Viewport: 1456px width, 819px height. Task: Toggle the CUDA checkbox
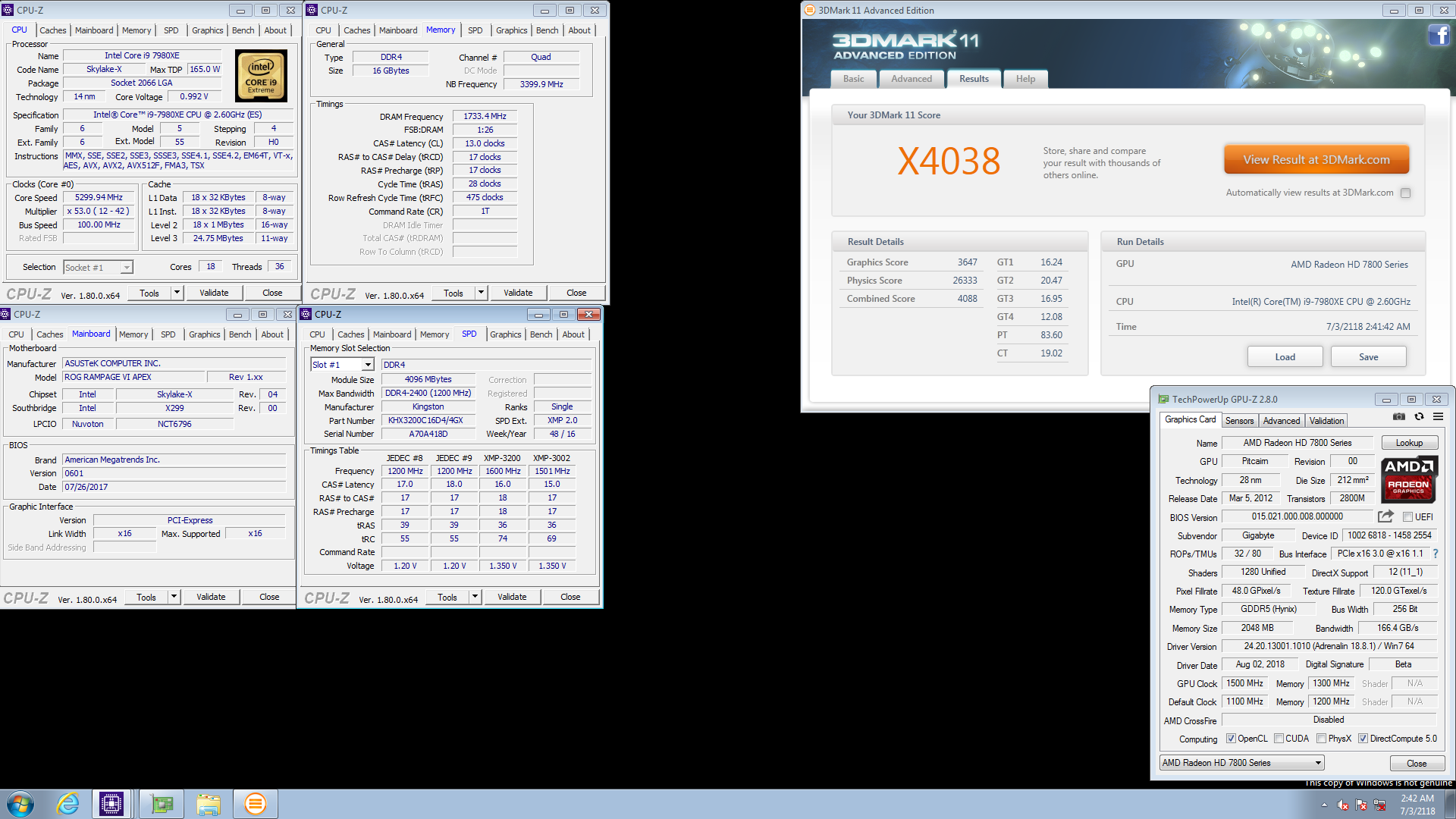click(x=1279, y=739)
